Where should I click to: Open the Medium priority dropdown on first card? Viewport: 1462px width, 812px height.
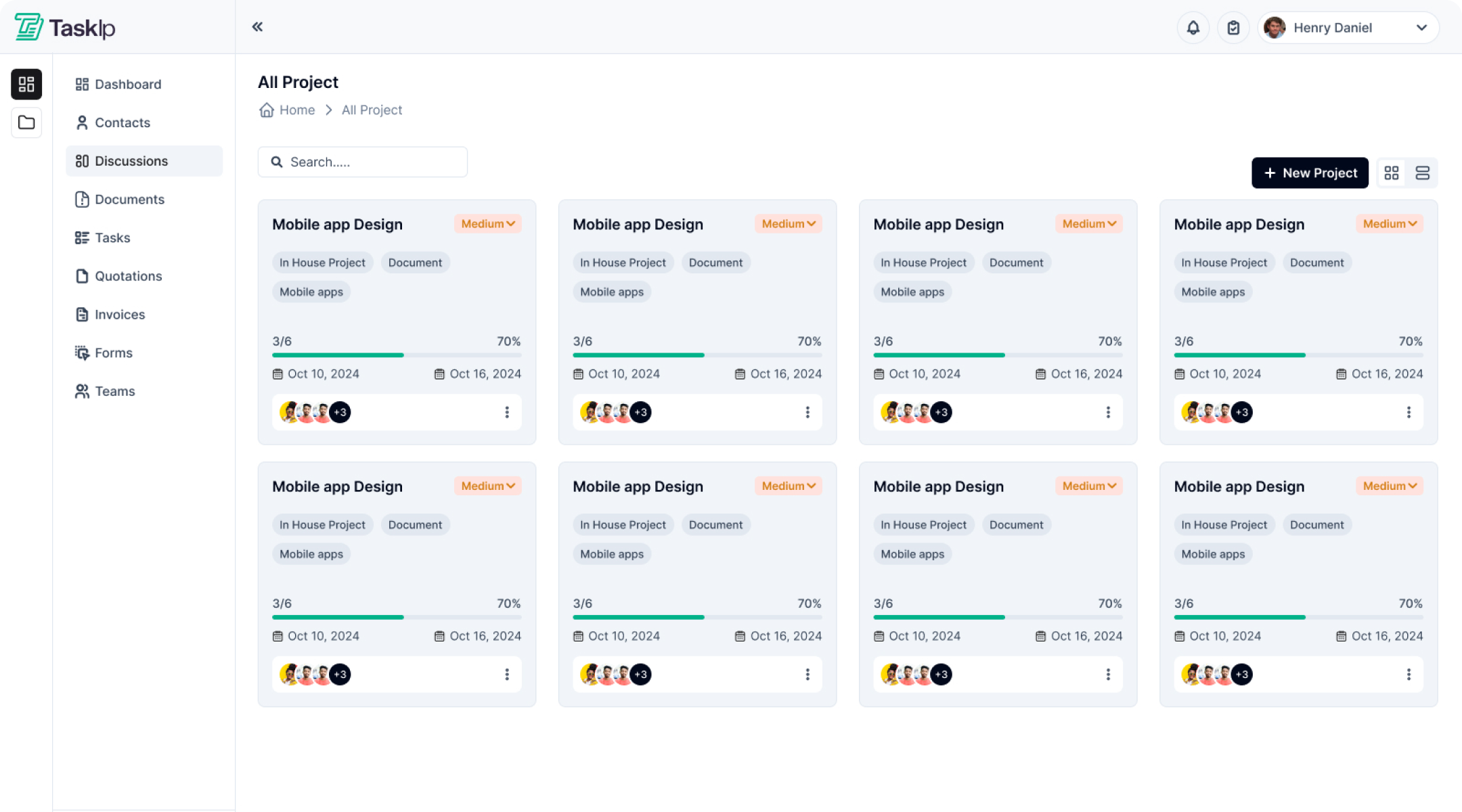[x=487, y=223]
